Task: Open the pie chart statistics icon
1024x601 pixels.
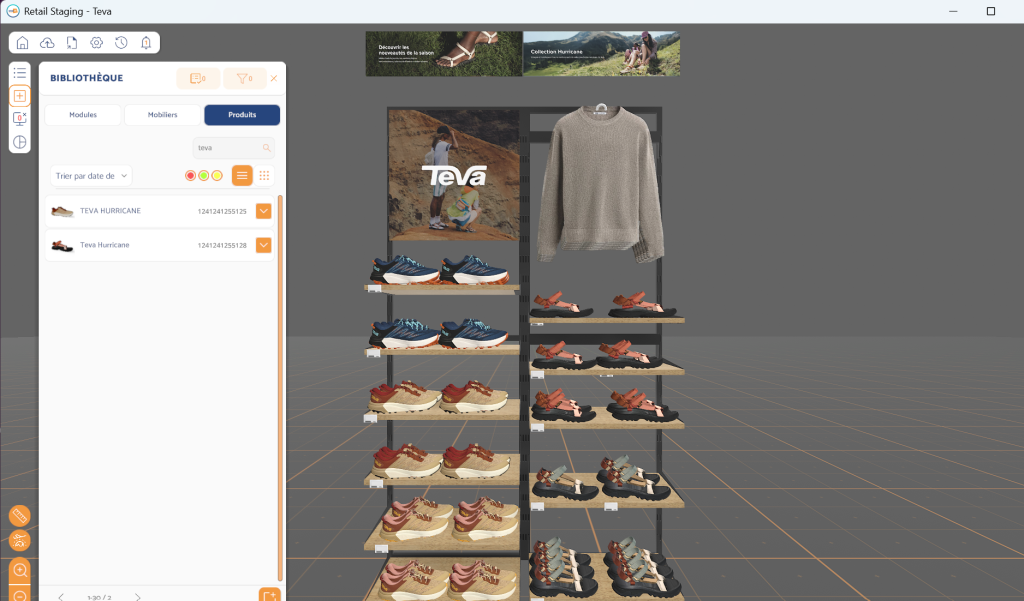Action: (x=20, y=142)
